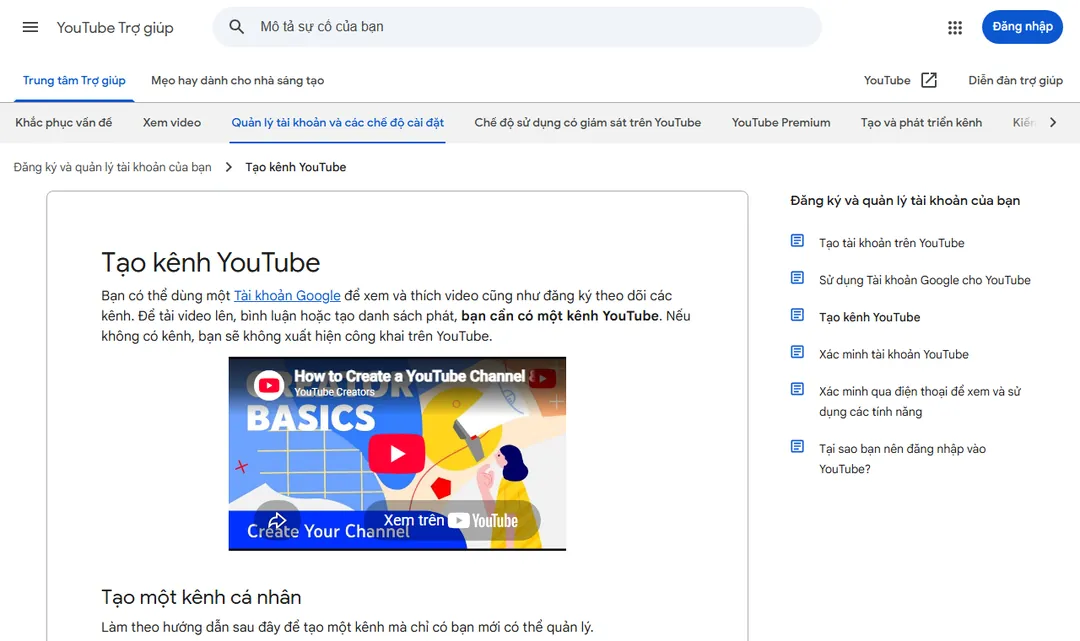Click Xem trên YouTube on video

(x=450, y=521)
